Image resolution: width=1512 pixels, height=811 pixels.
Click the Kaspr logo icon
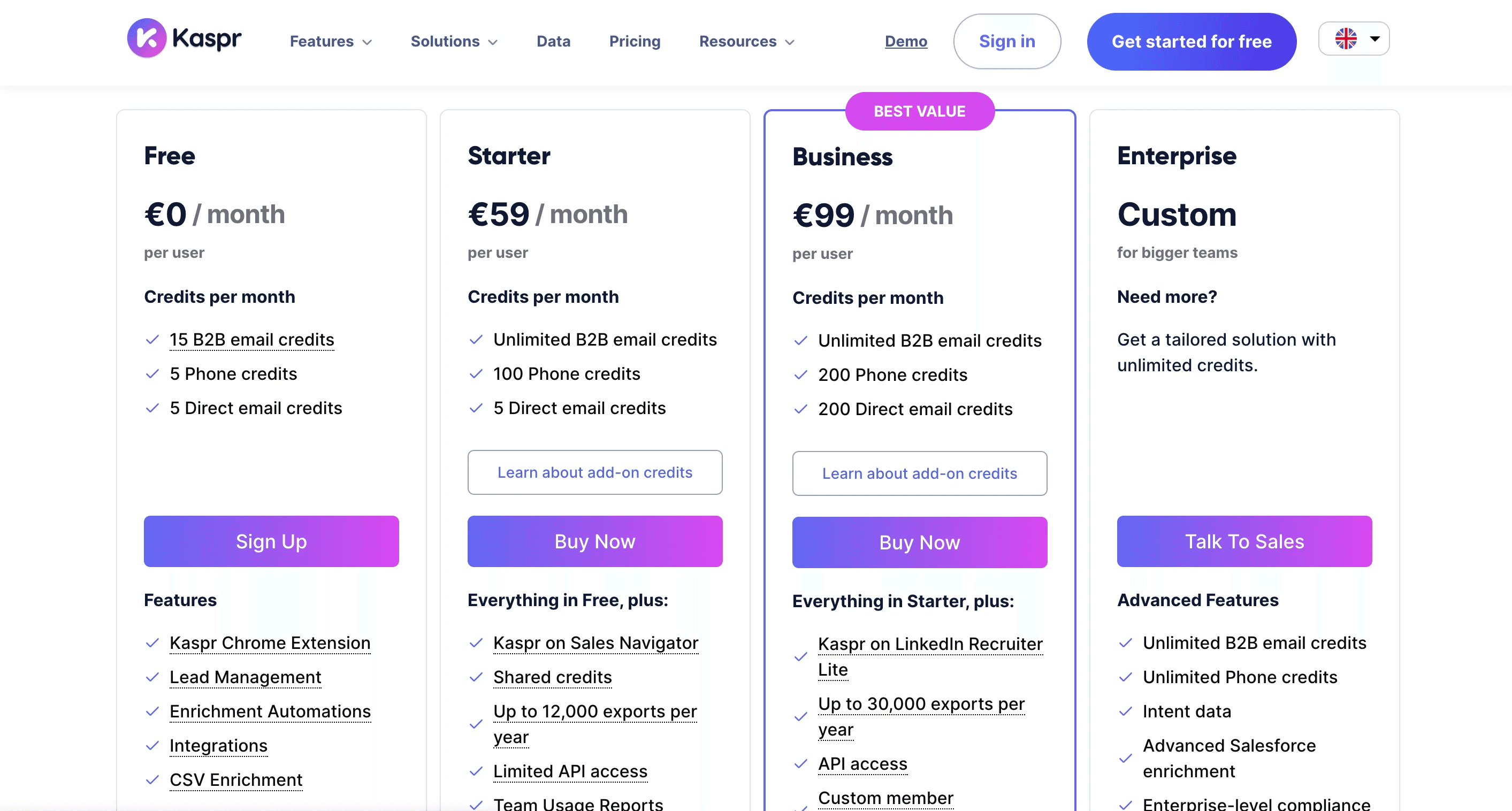147,38
